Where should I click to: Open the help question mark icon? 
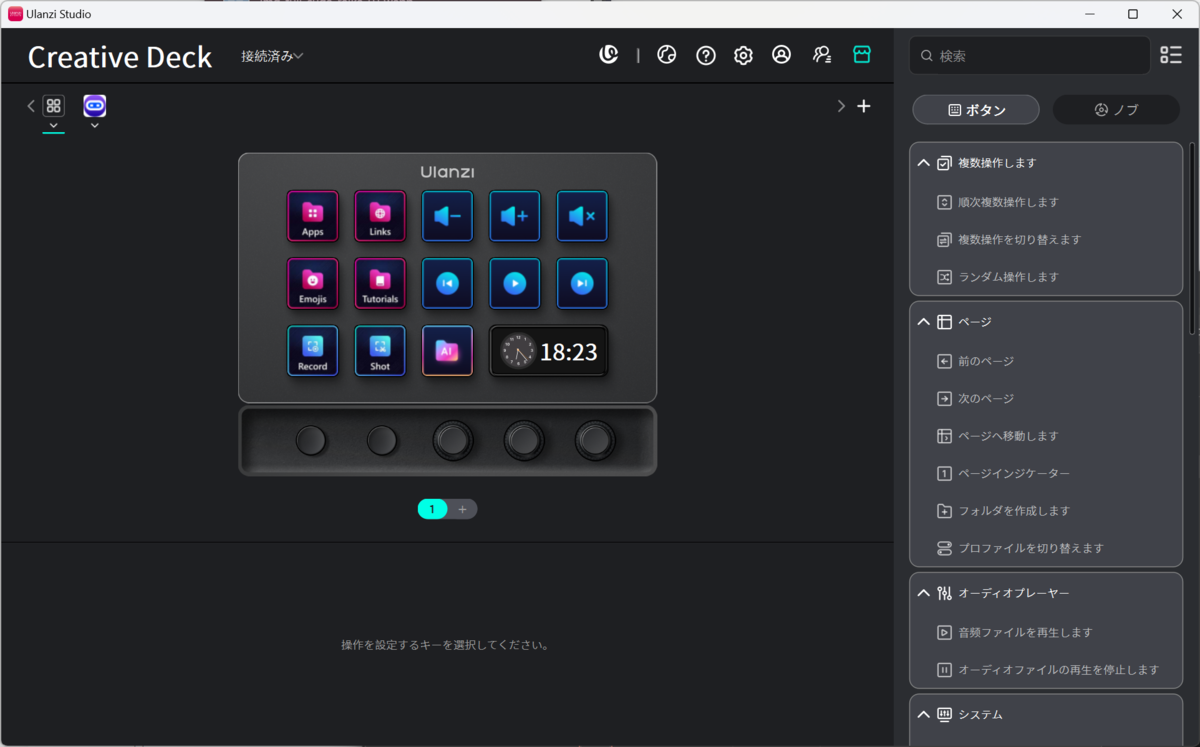click(706, 56)
